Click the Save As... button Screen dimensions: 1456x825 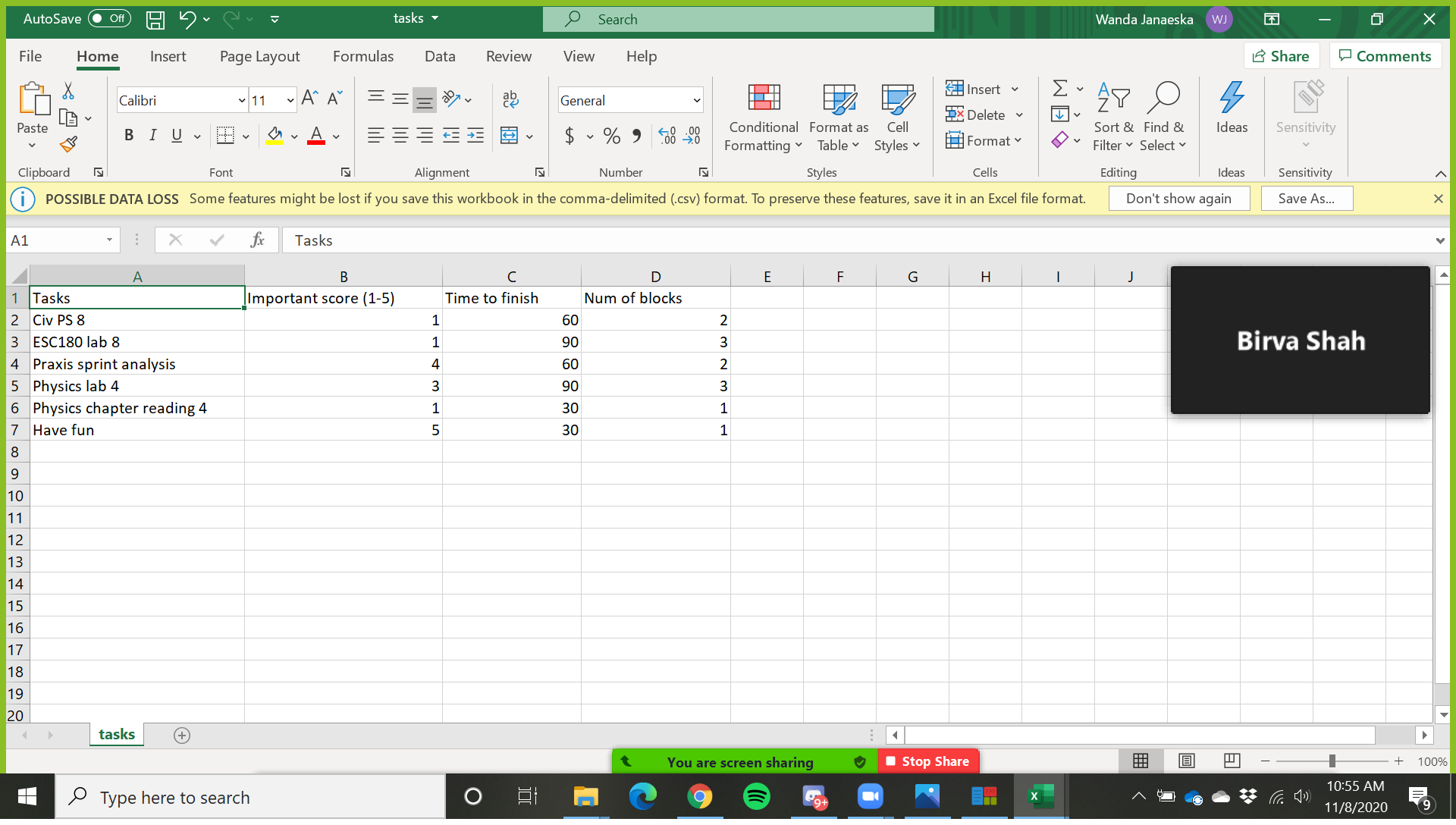pos(1306,199)
